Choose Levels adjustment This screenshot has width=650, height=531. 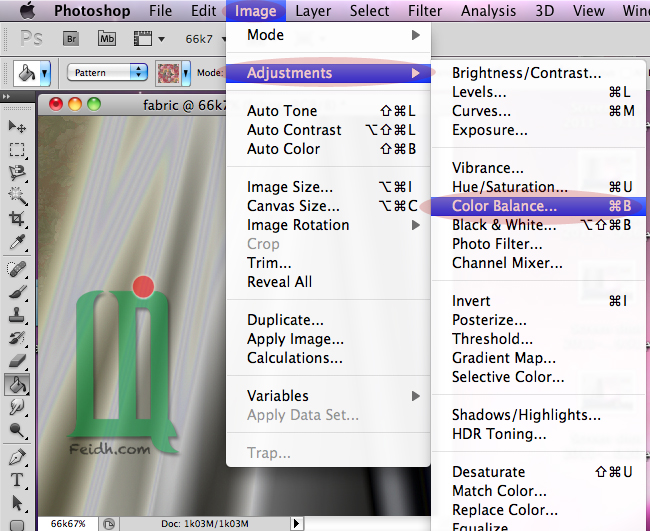tap(538, 92)
